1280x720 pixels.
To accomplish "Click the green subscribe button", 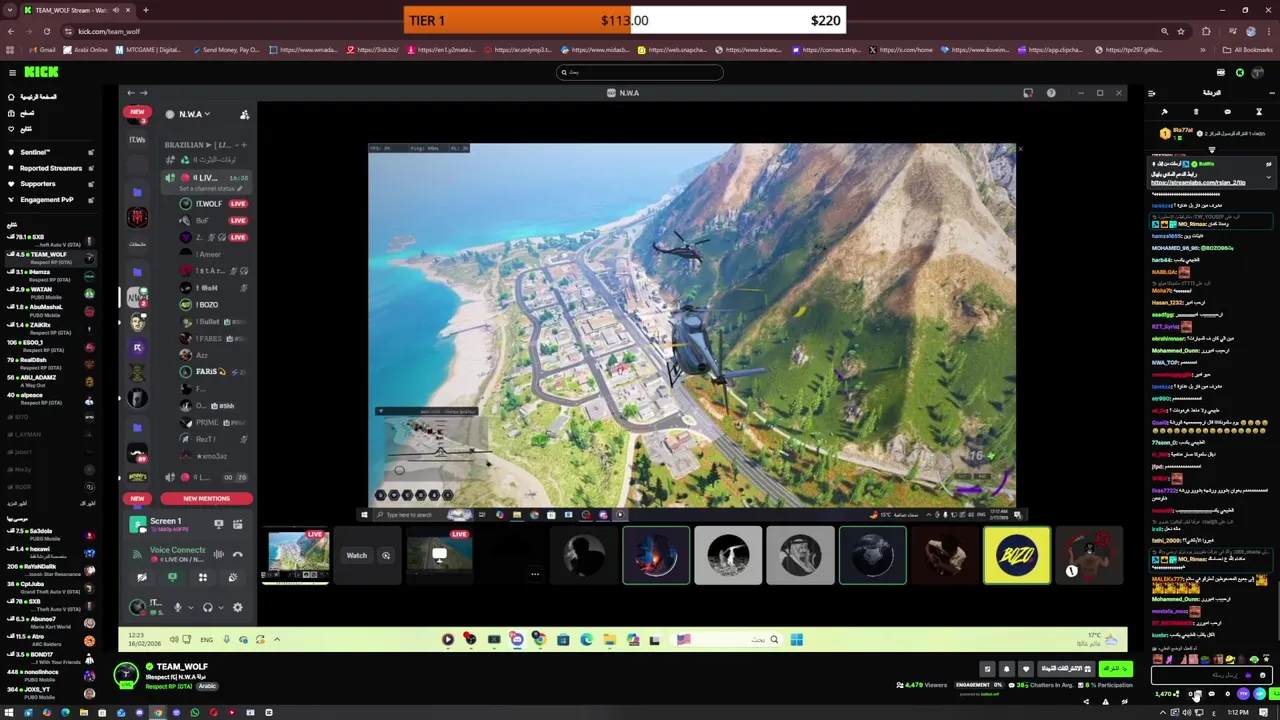I will (x=1115, y=668).
